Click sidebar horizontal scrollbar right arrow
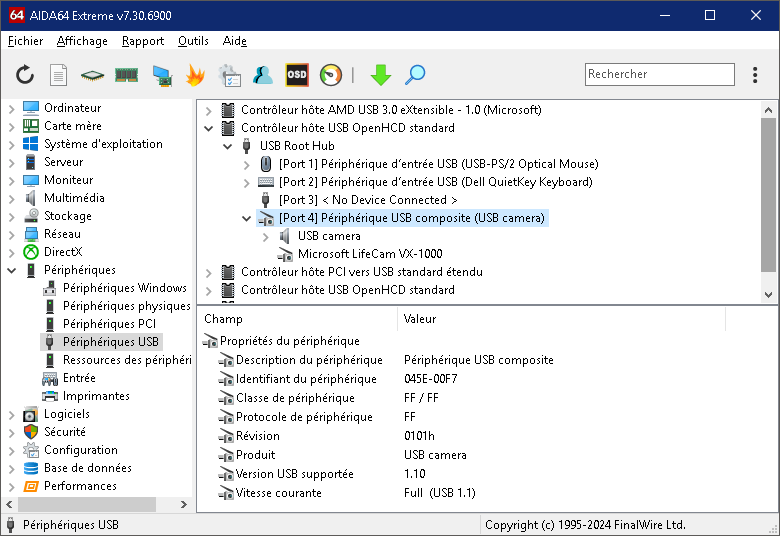Screen dimensions: 780x536 (x=184, y=504)
